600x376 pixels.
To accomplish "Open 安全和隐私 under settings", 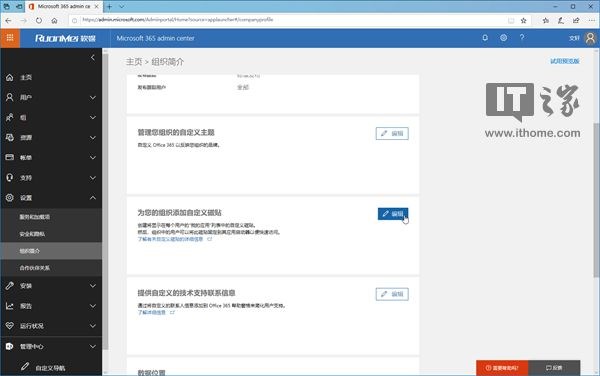I will [51, 234].
